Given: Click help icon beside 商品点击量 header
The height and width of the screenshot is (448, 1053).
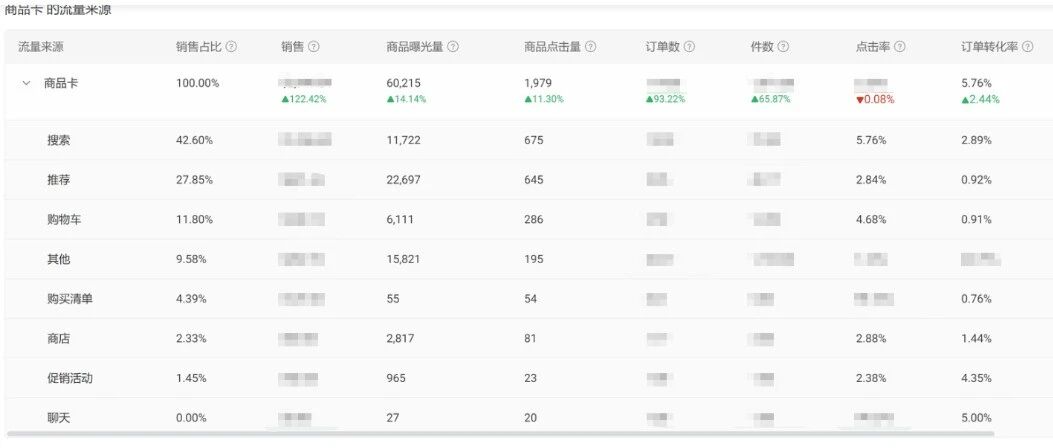Looking at the screenshot, I should [x=590, y=47].
